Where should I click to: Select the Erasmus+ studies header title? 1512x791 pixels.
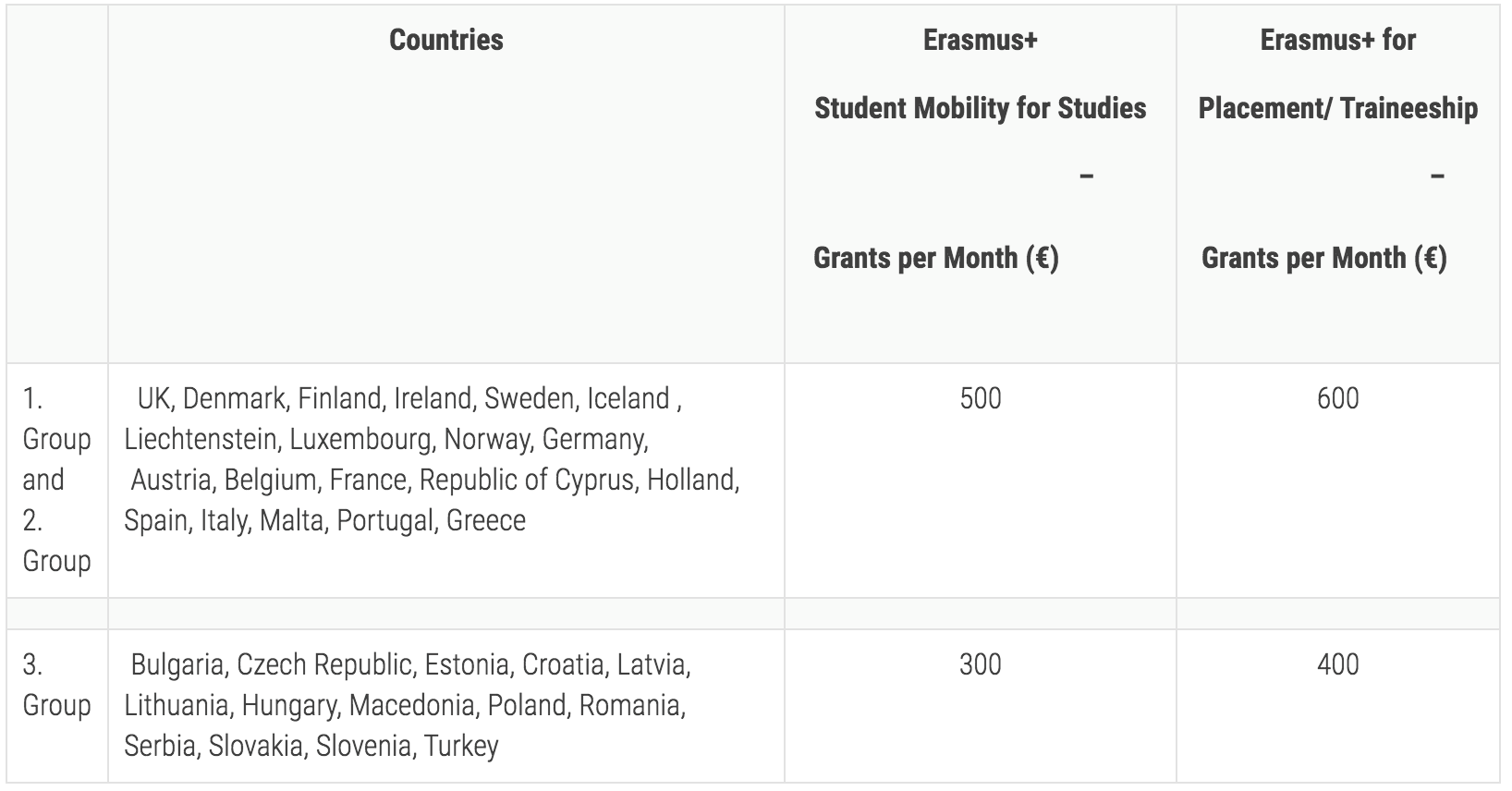[980, 40]
